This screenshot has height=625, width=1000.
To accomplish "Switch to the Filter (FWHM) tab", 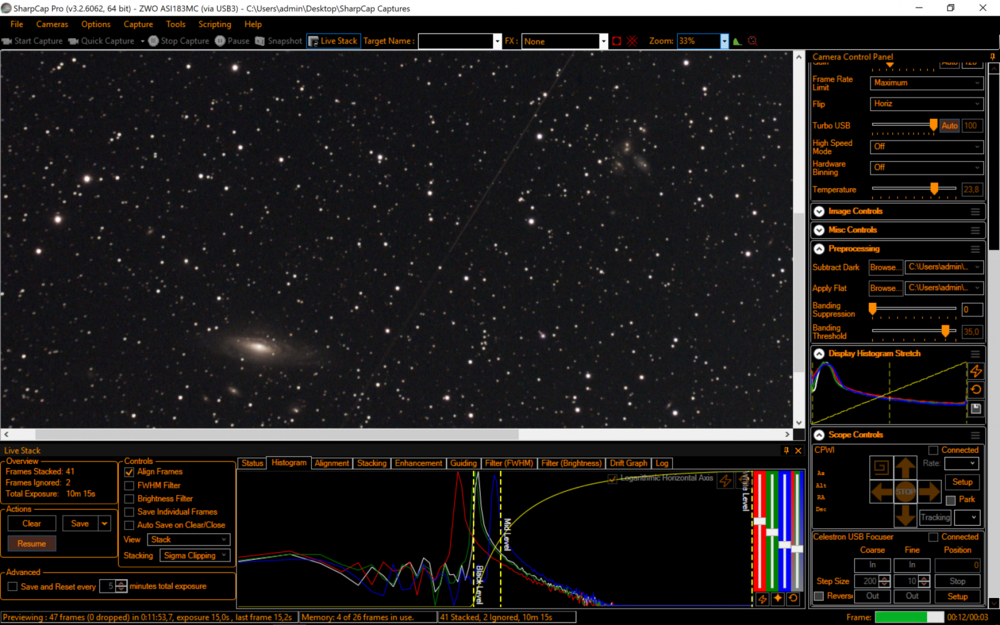I will (509, 464).
